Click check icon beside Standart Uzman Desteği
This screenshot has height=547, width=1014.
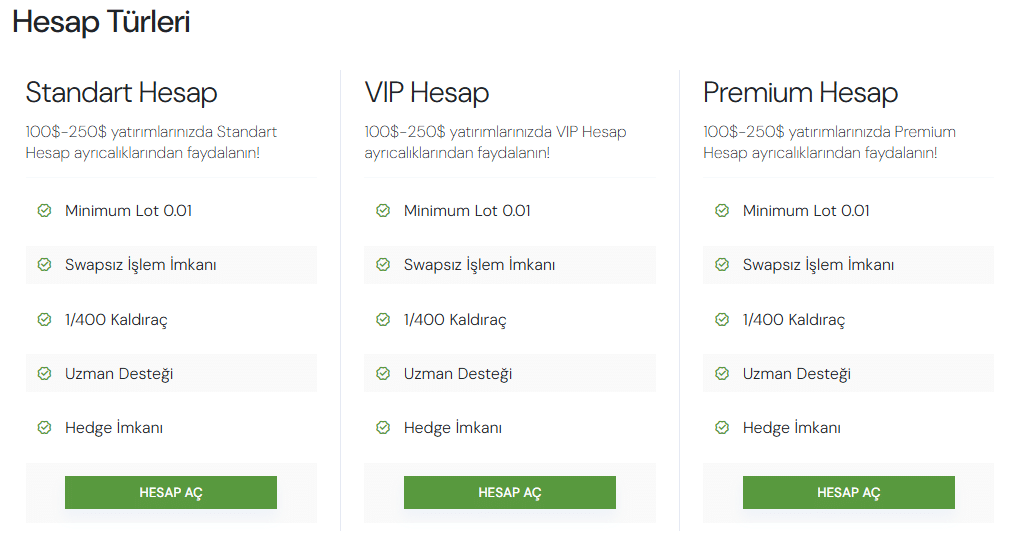(x=44, y=374)
